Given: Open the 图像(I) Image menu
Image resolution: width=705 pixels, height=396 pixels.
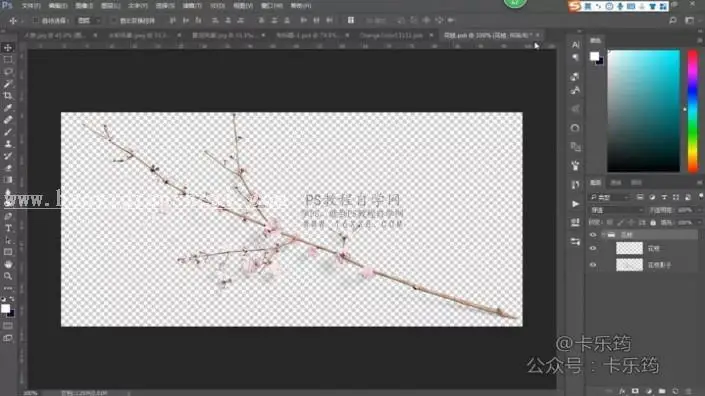Looking at the screenshot, I should click(x=84, y=6).
